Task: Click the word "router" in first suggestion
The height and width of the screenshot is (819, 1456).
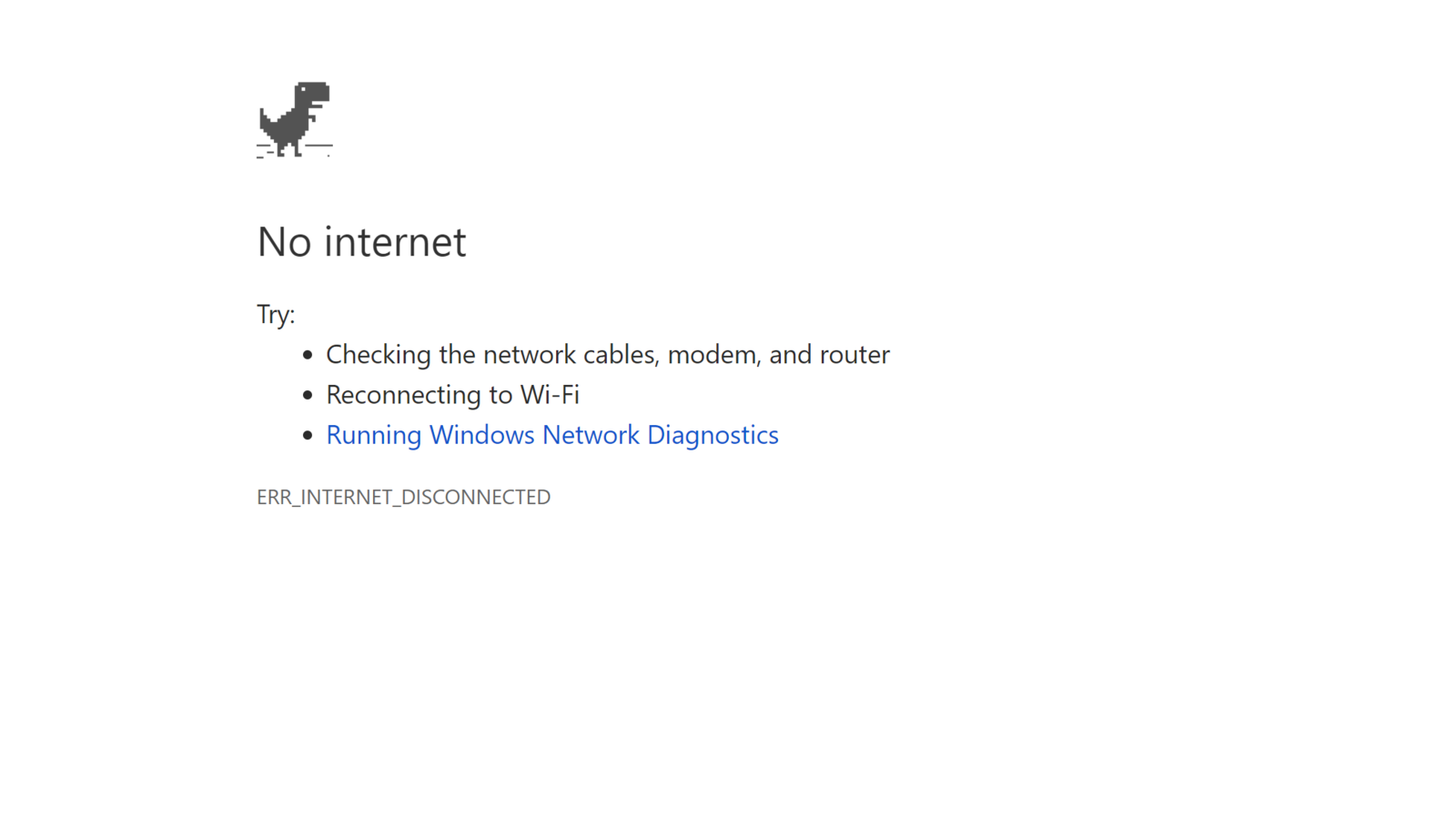Action: (854, 355)
